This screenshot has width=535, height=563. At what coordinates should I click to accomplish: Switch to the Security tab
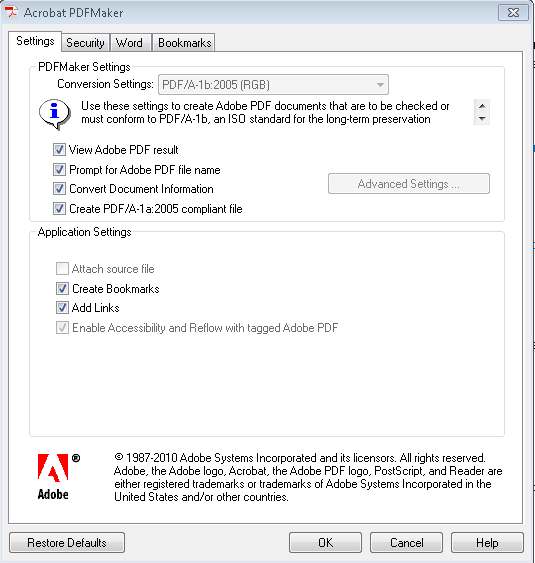point(85,43)
